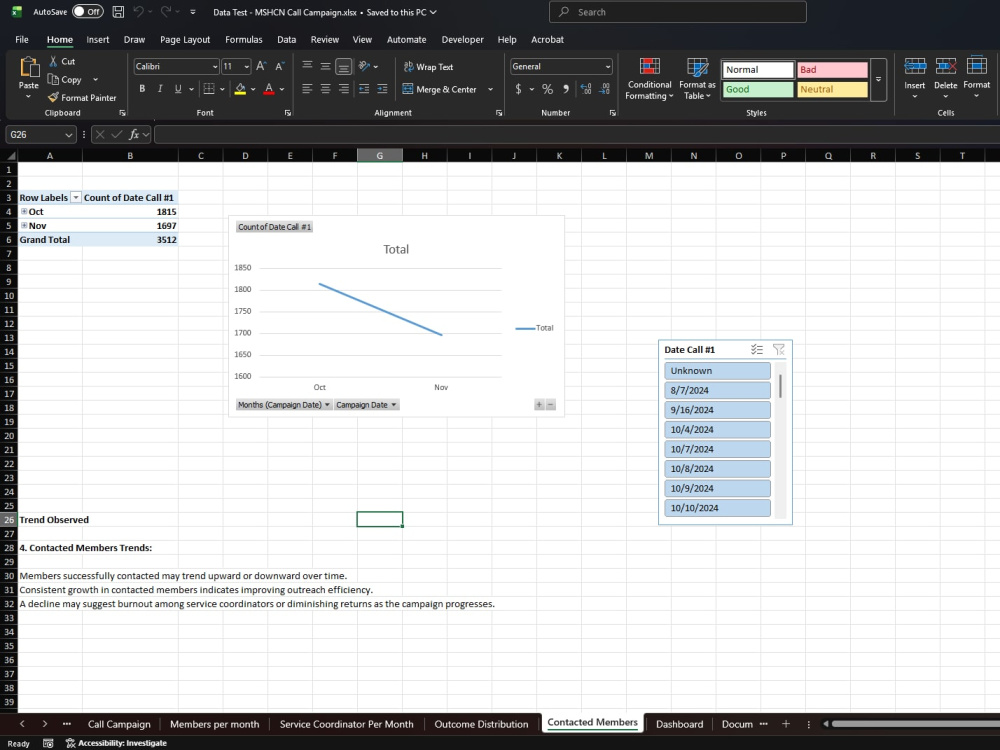The width and height of the screenshot is (1000, 750).
Task: Open the Developer ribbon tab
Action: [x=462, y=40]
